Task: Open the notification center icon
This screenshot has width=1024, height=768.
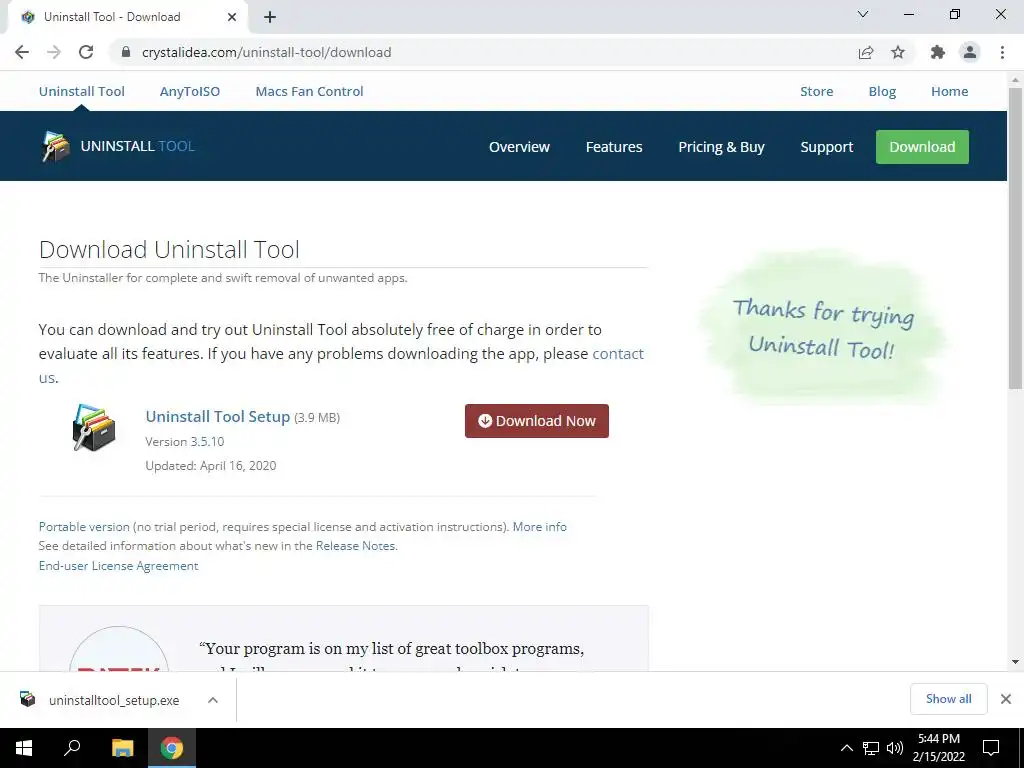Action: click(991, 748)
